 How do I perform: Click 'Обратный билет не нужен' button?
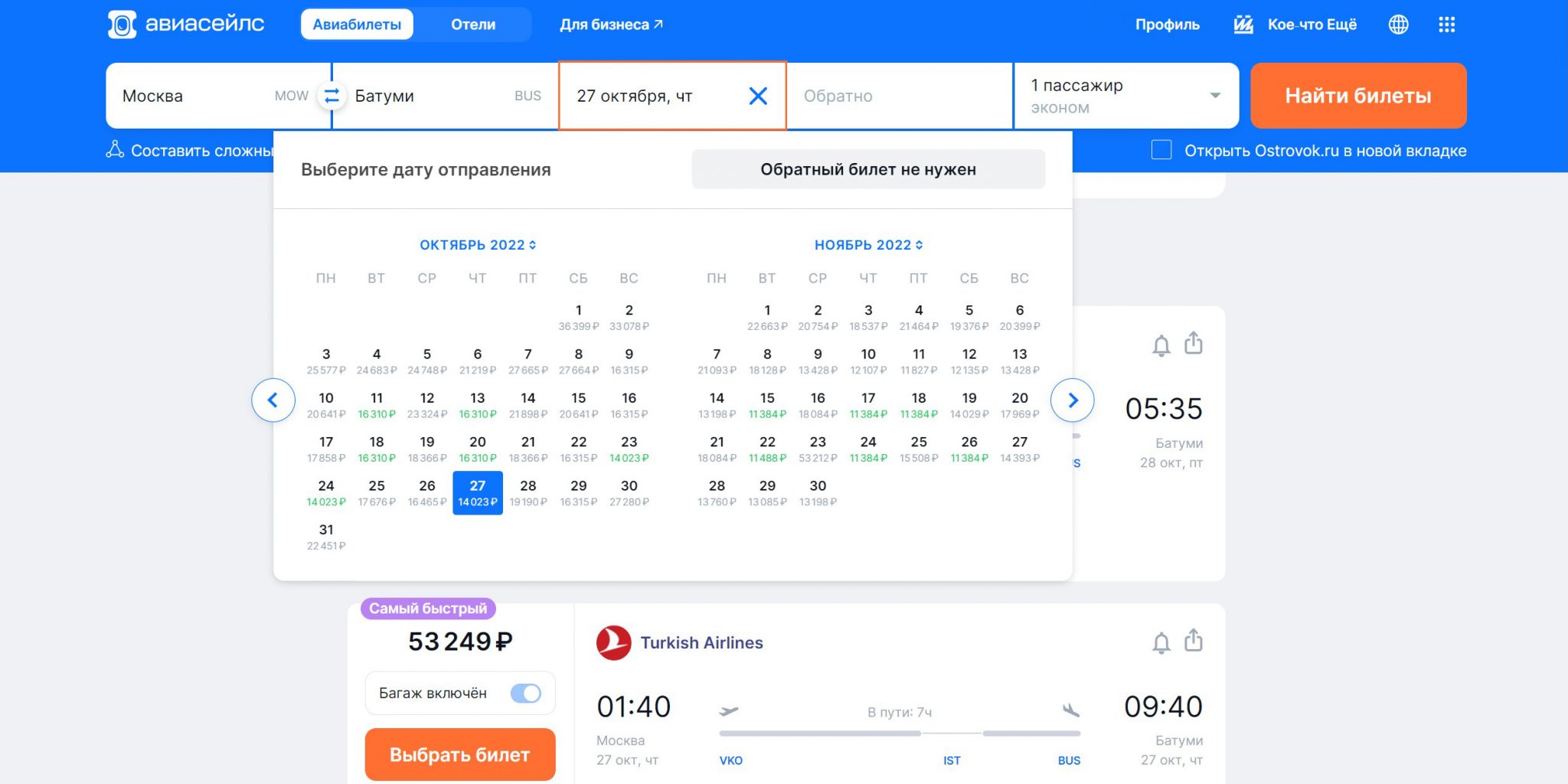pos(867,169)
